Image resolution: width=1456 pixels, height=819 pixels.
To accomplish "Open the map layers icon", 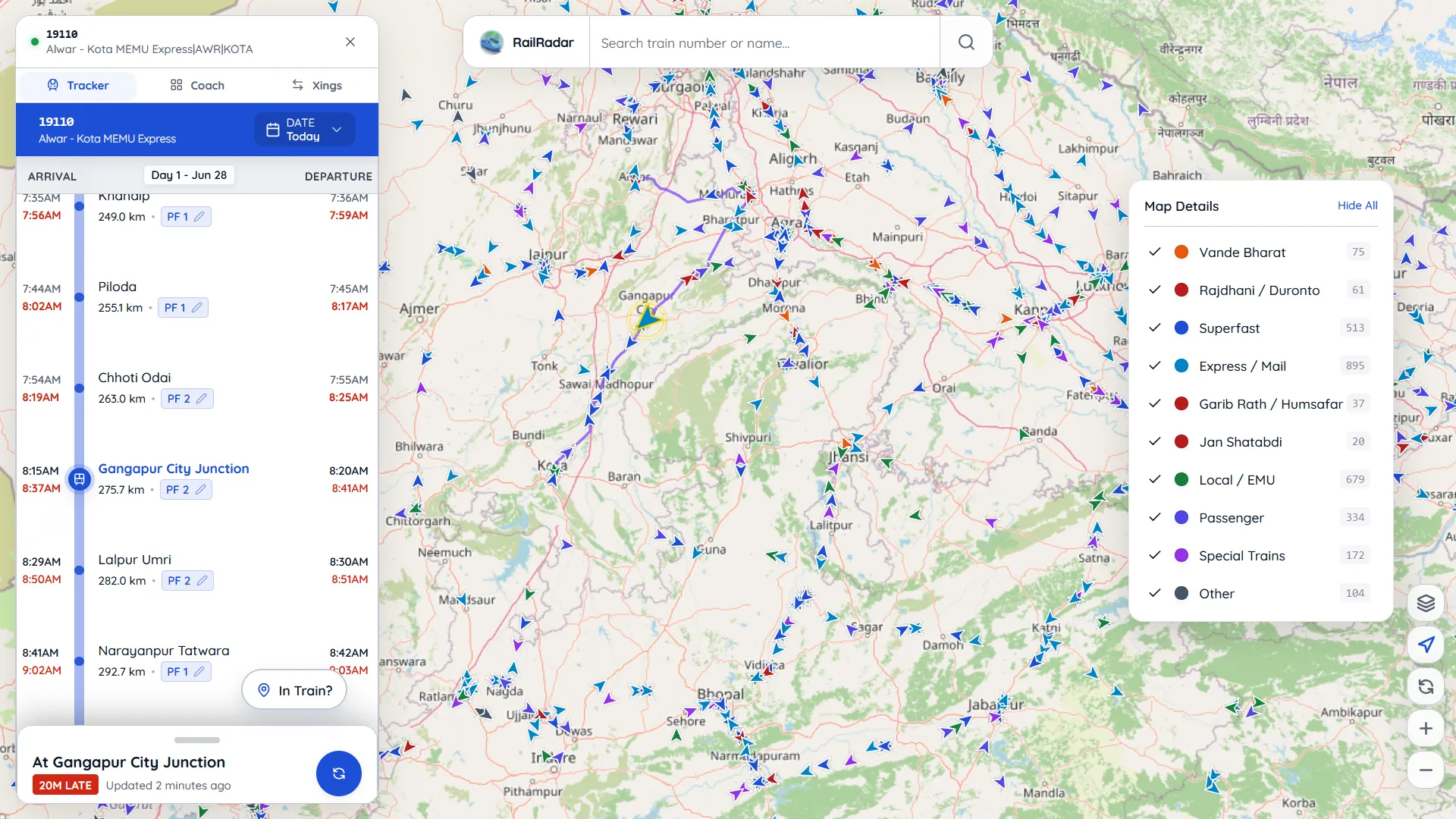I will 1426,603.
